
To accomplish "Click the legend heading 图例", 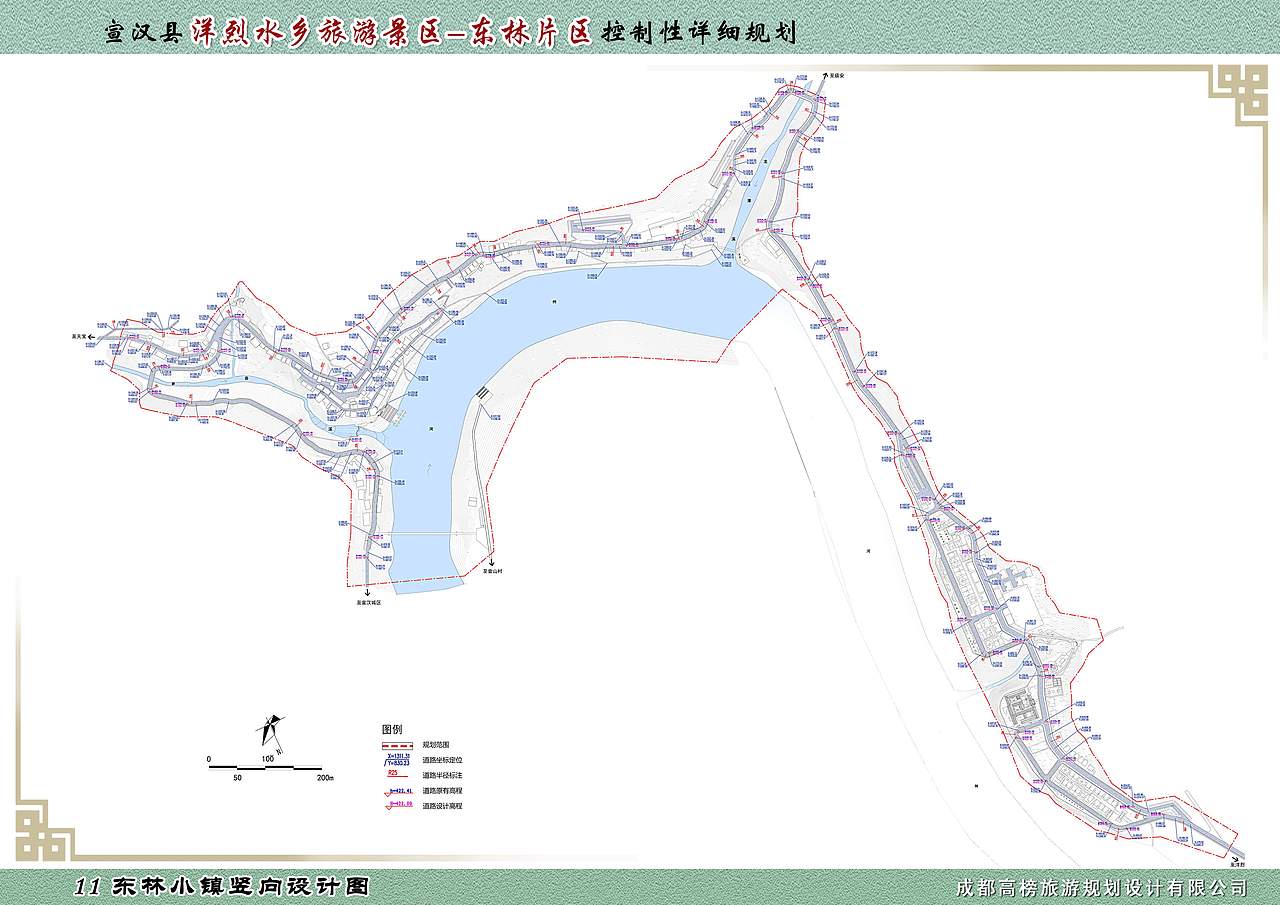I will [x=392, y=729].
